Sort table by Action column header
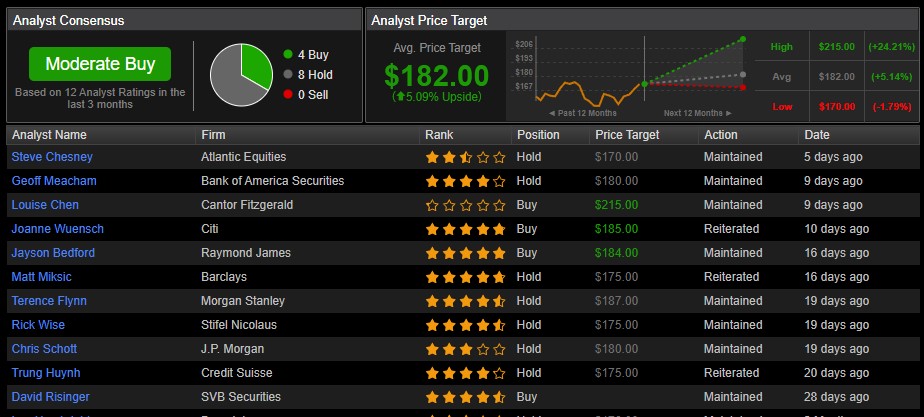Viewport: 924px width, 417px height. (x=721, y=135)
